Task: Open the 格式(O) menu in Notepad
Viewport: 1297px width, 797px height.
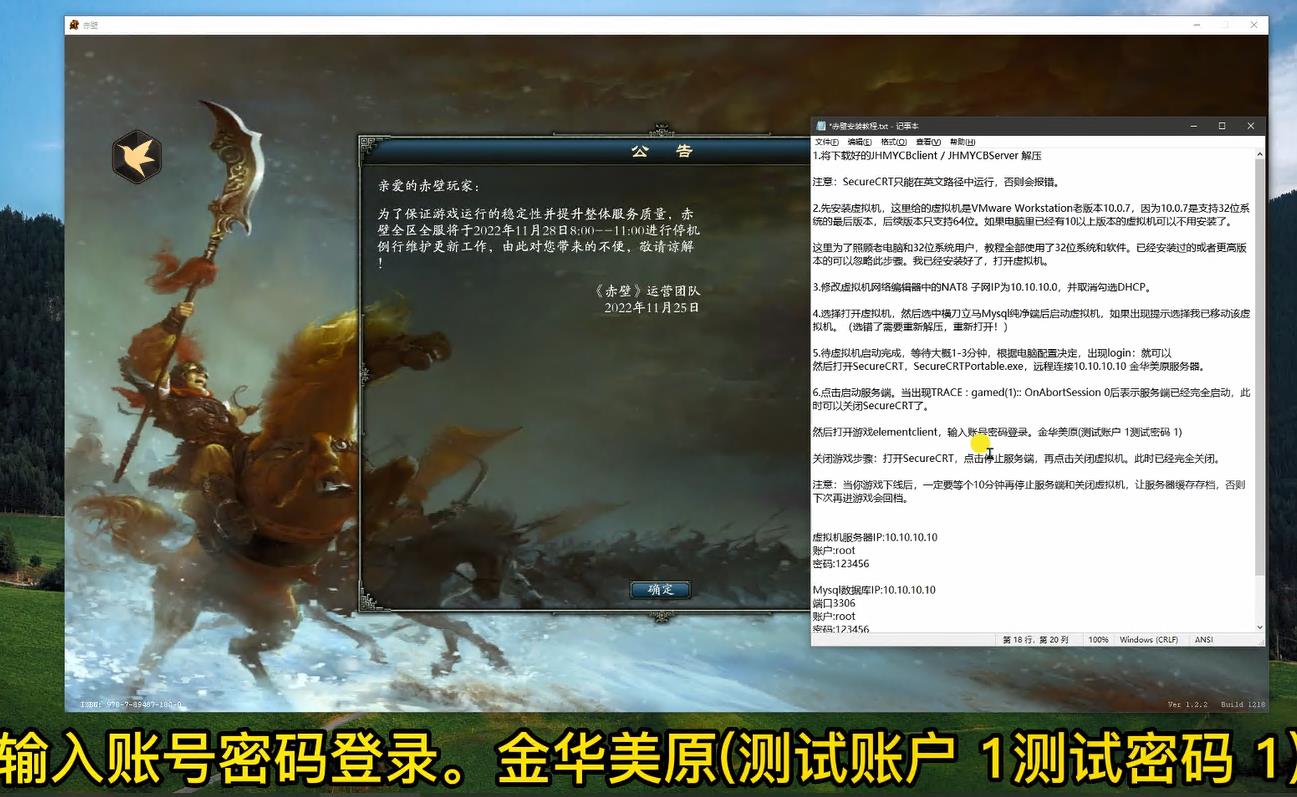Action: click(894, 142)
